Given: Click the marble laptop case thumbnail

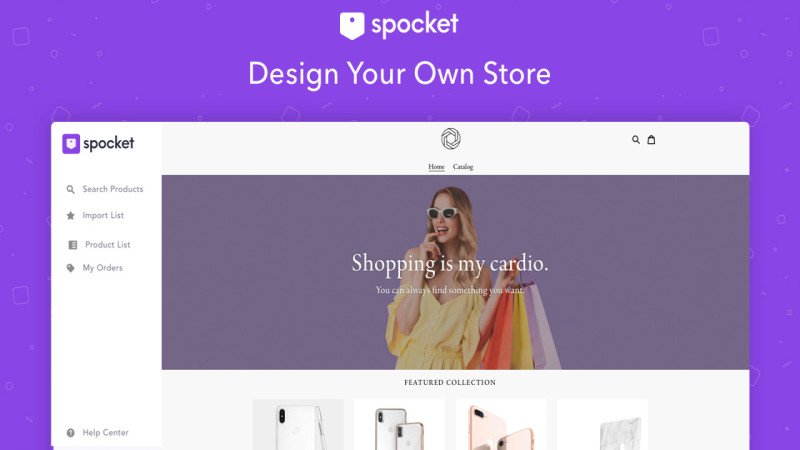Looking at the screenshot, I should pyautogui.click(x=603, y=424).
